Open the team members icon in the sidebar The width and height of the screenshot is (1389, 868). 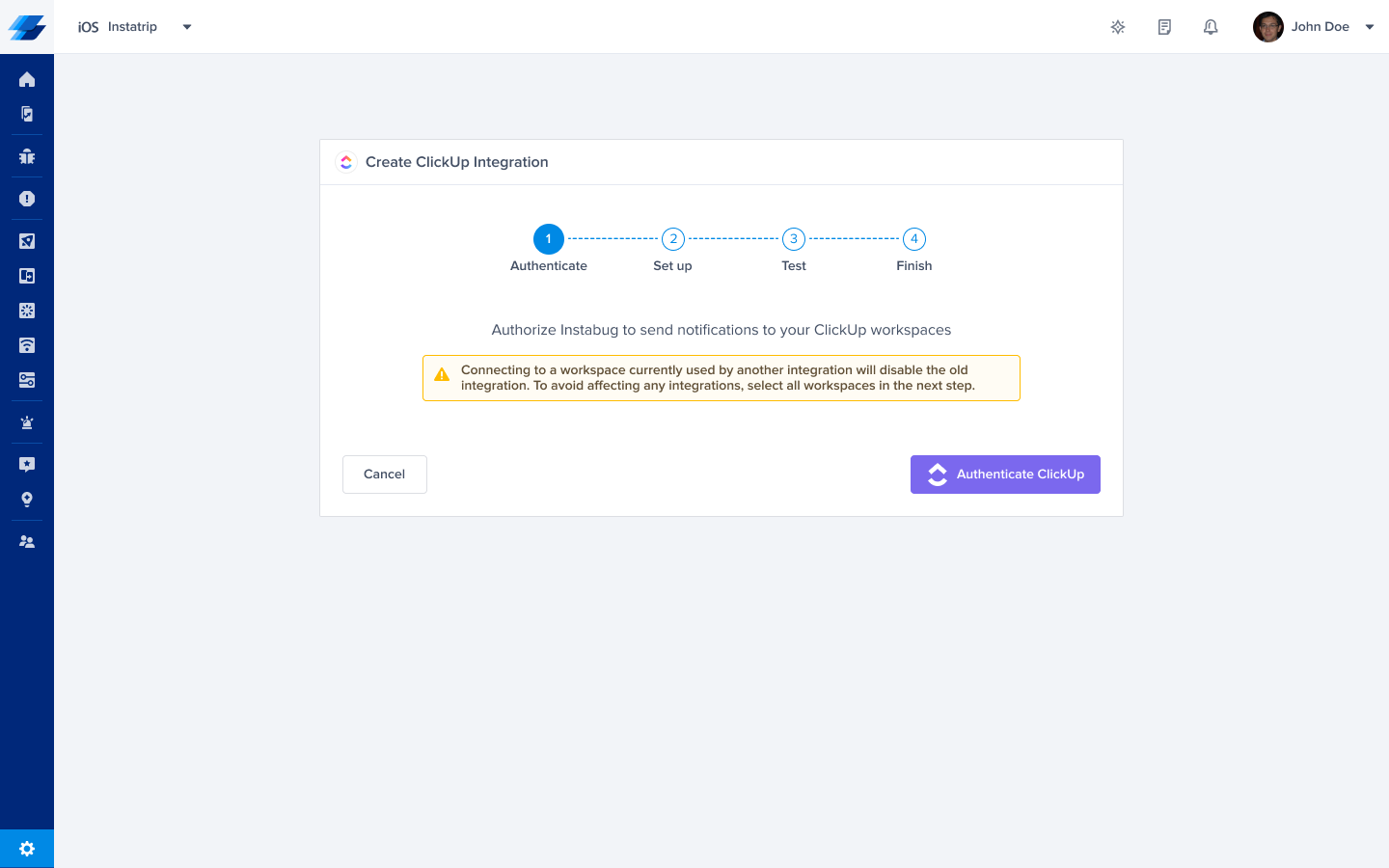[27, 542]
